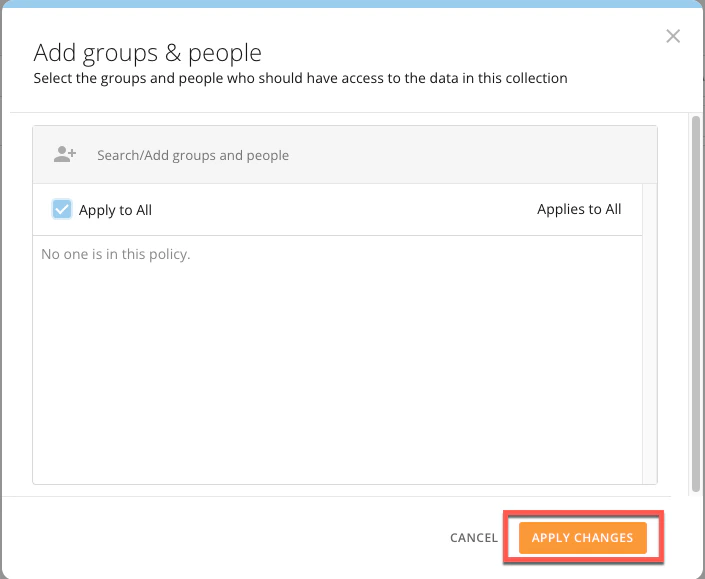The height and width of the screenshot is (579, 705).
Task: Click the Add groups & people heading
Action: (147, 53)
